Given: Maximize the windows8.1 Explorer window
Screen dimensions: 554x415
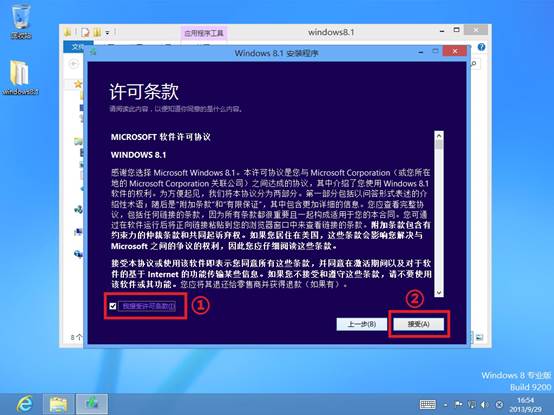Looking at the screenshot, I should [x=456, y=30].
